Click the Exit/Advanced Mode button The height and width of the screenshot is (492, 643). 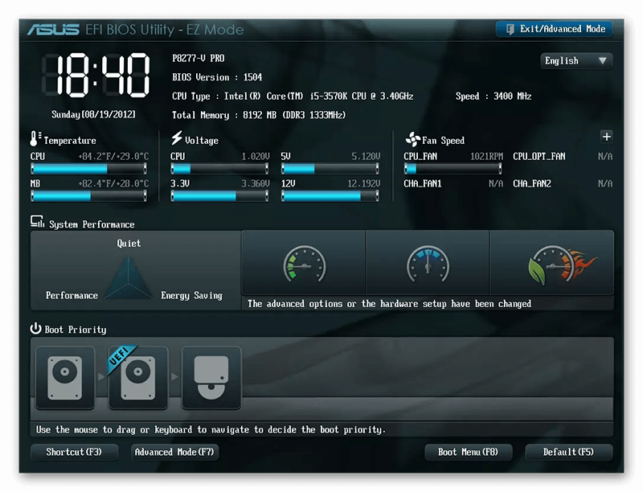coord(554,29)
